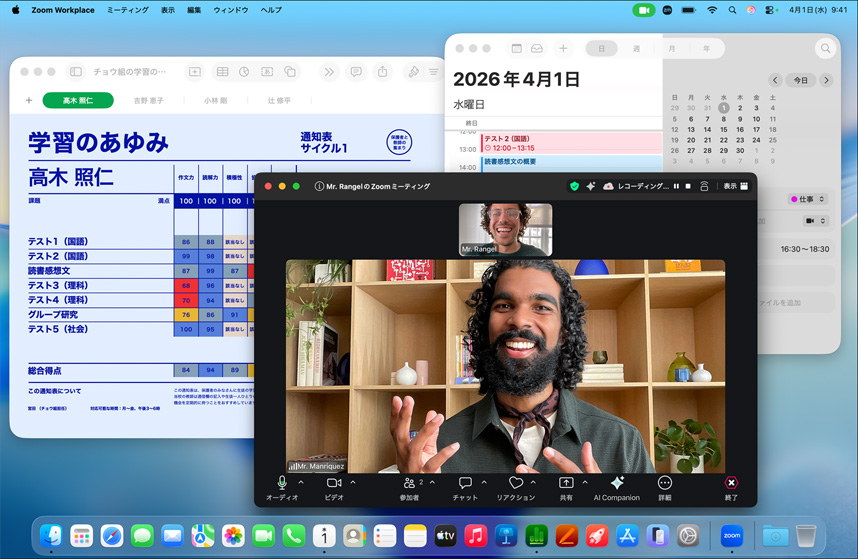Open the チャット chat panel
The width and height of the screenshot is (858, 559).
click(465, 483)
